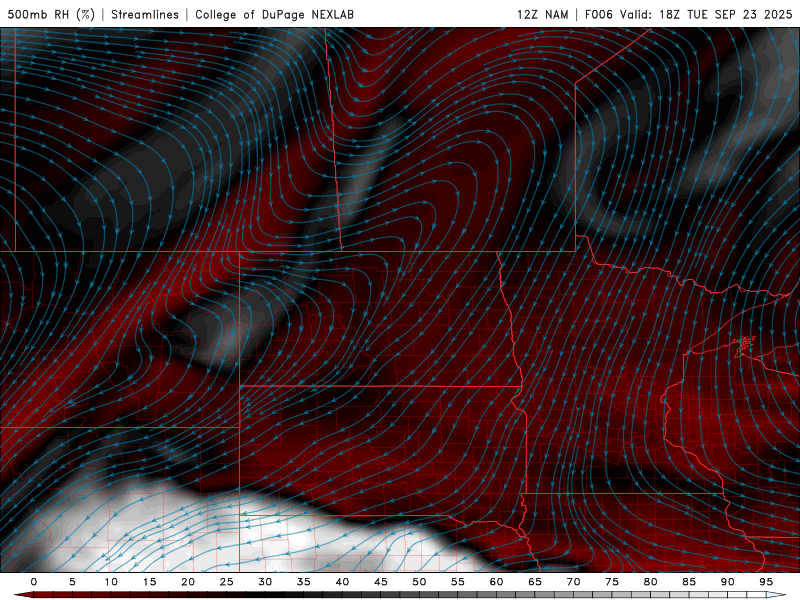Screen dimensions: 800x600
Task: Click the 55 value on the color scale
Action: pyautogui.click(x=458, y=582)
